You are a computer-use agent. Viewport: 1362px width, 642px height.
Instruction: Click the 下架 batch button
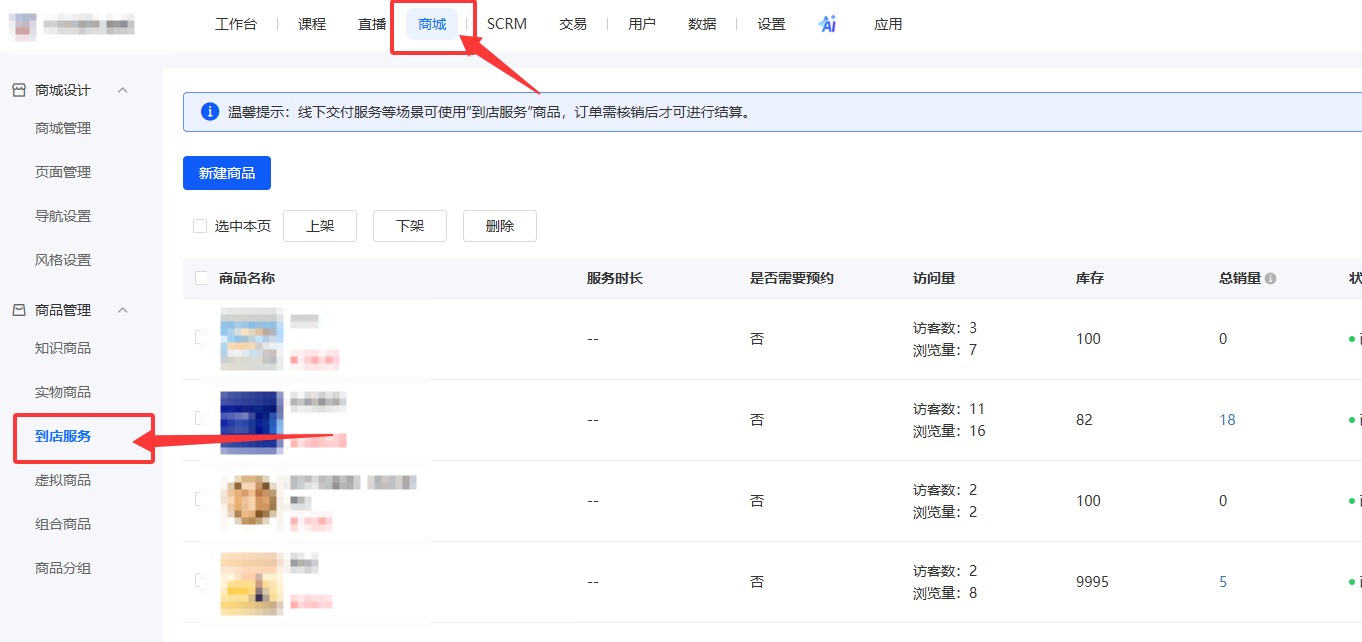(x=410, y=226)
